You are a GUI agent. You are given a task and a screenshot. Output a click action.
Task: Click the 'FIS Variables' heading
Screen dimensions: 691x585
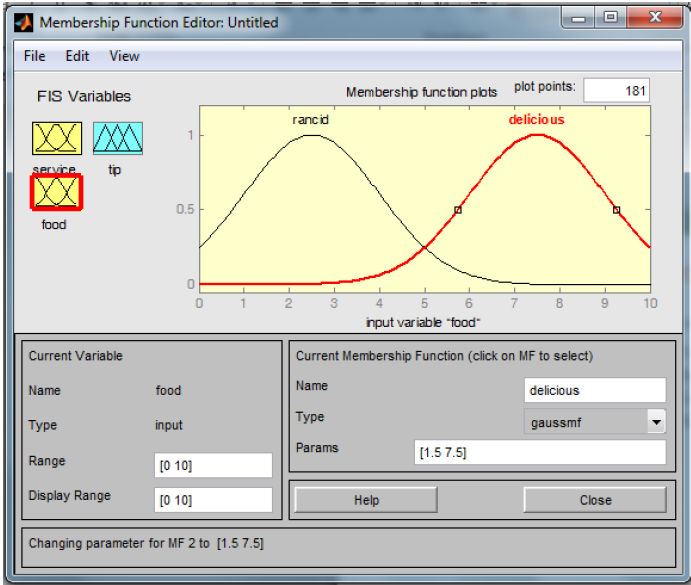(x=84, y=96)
